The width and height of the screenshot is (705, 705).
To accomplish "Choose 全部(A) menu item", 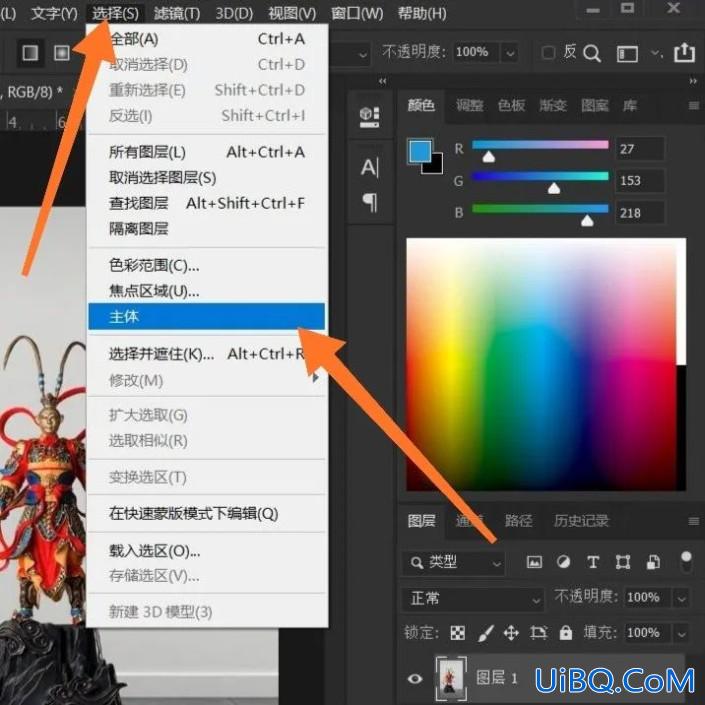I will [206, 39].
